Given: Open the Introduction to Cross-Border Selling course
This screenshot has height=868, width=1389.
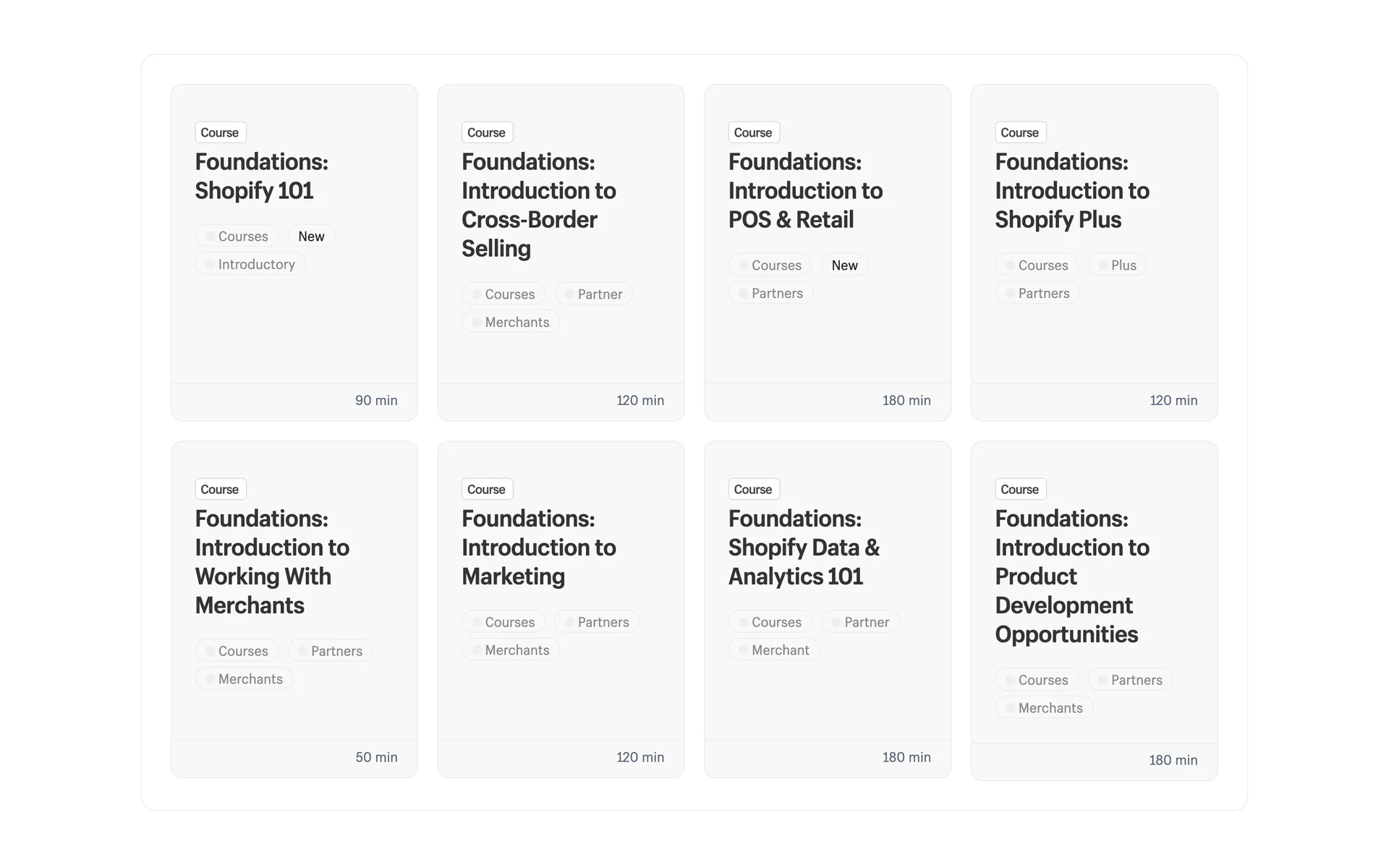Looking at the screenshot, I should pos(538,205).
